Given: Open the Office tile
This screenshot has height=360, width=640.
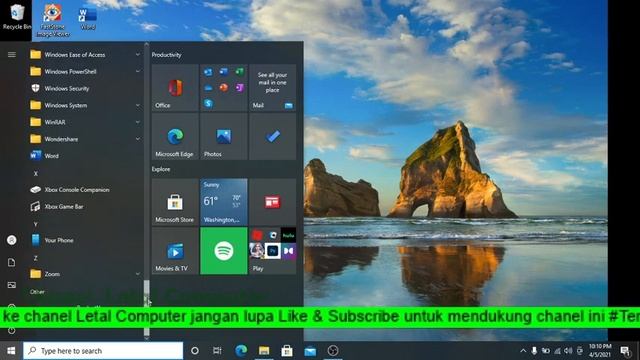Looking at the screenshot, I should (x=175, y=87).
